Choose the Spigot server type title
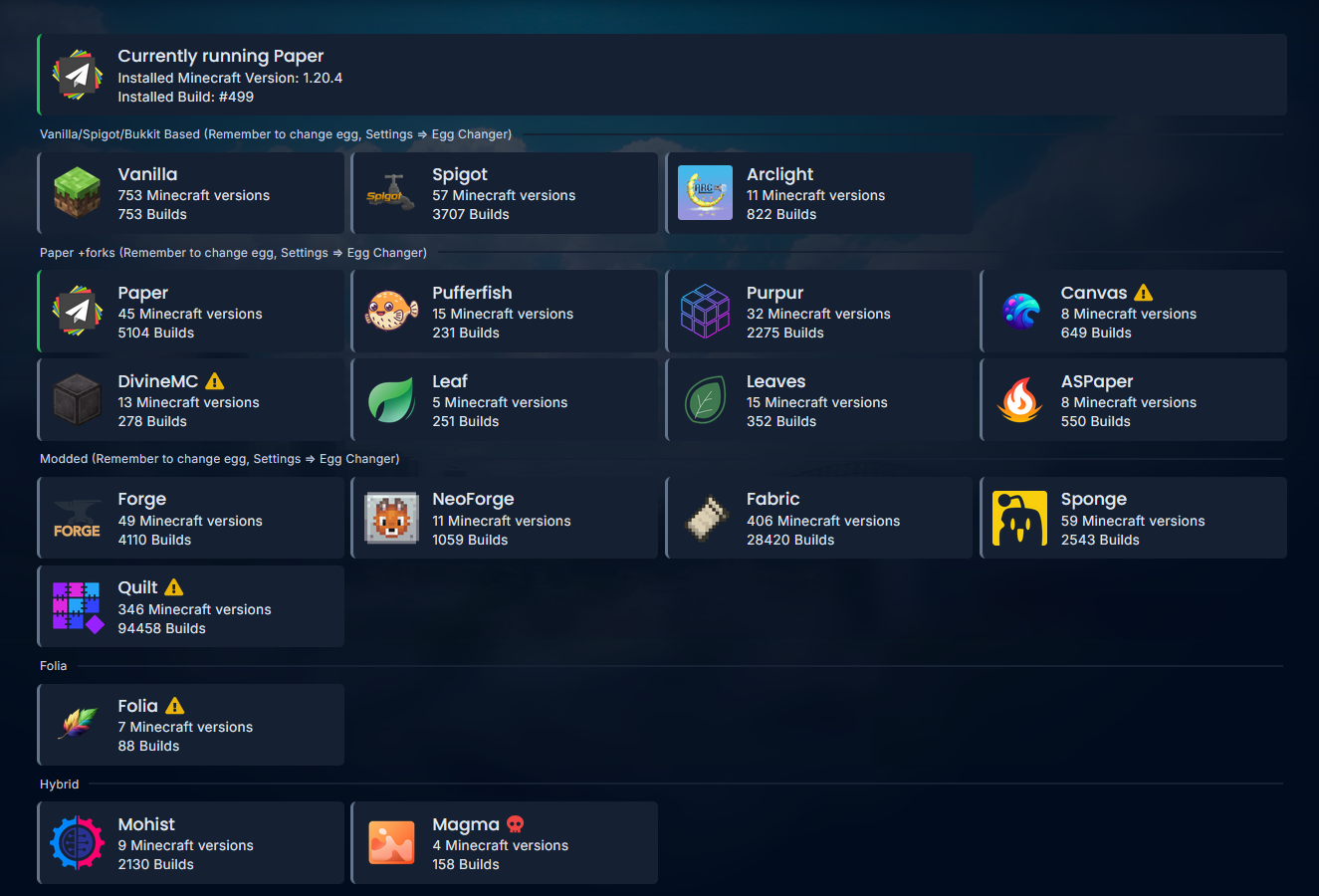The image size is (1319, 896). pyautogui.click(x=460, y=174)
